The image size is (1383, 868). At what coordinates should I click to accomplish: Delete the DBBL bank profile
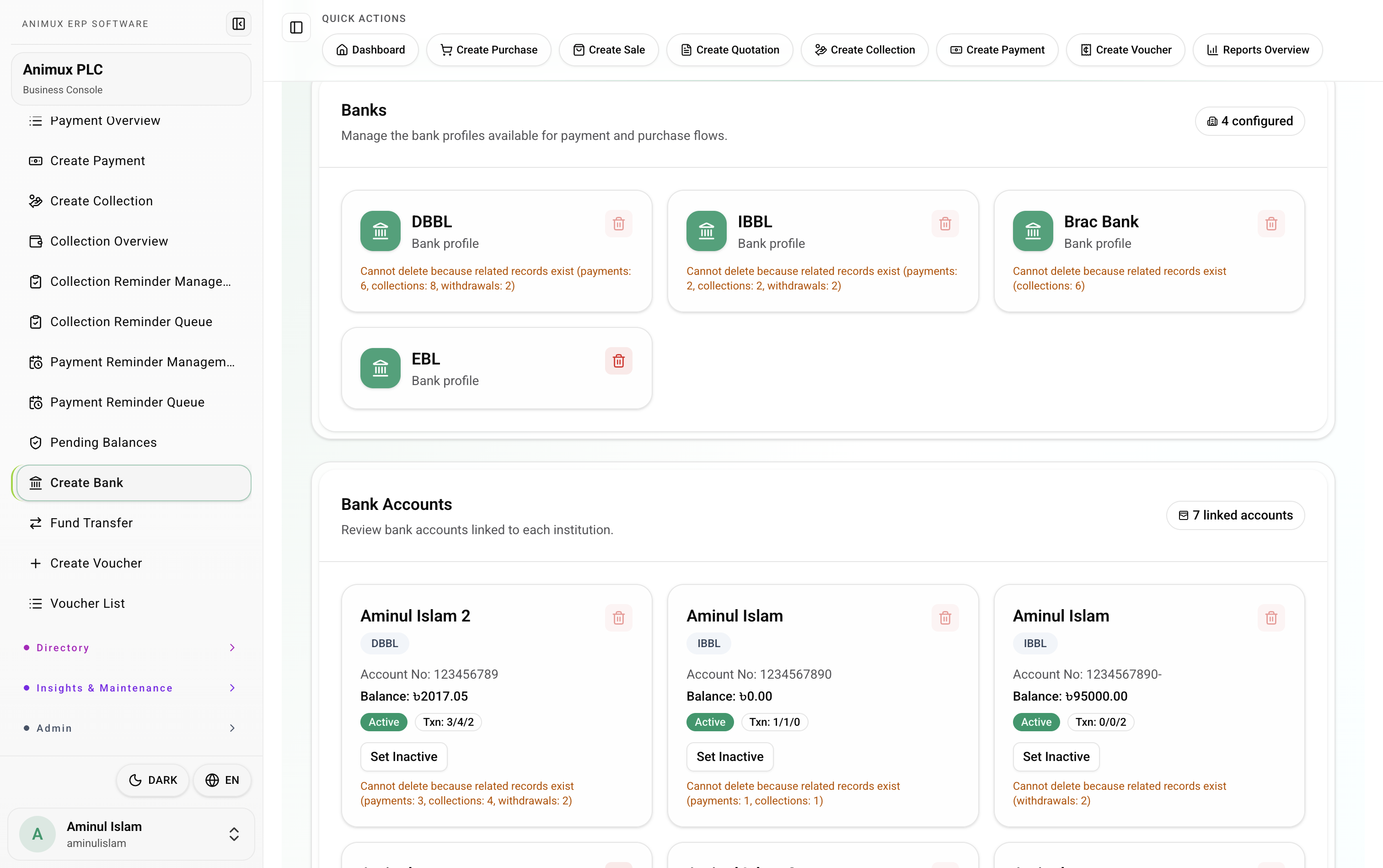coord(618,223)
